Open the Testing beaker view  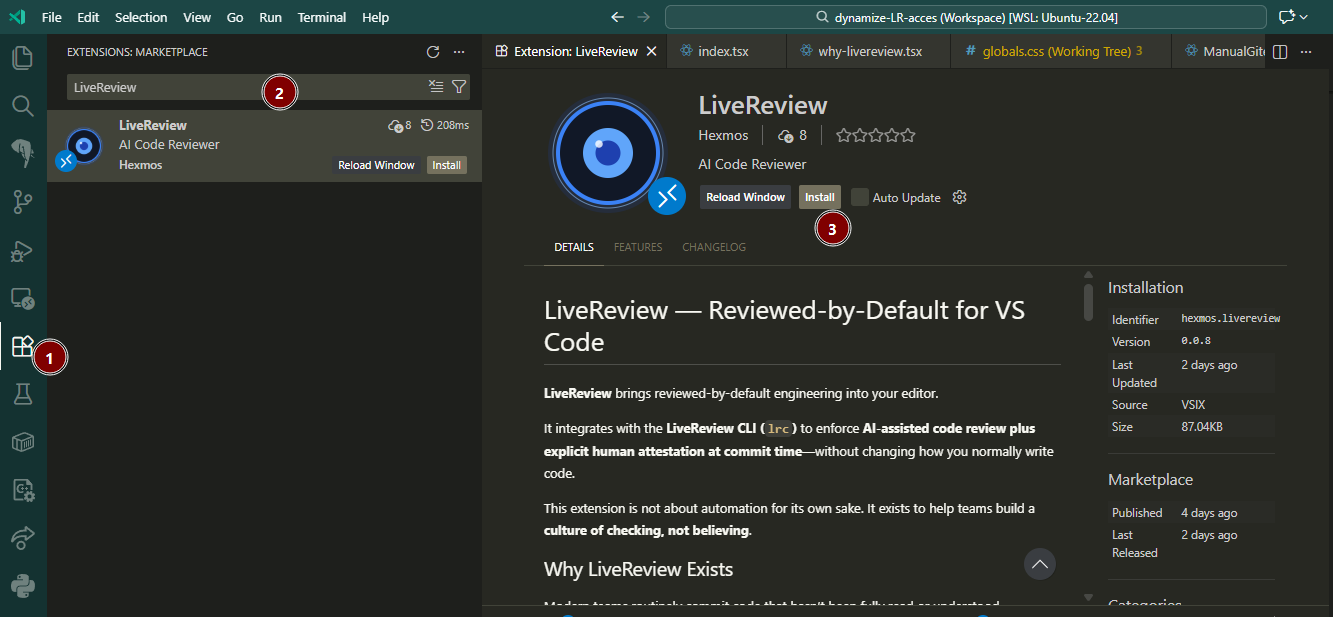[22, 395]
